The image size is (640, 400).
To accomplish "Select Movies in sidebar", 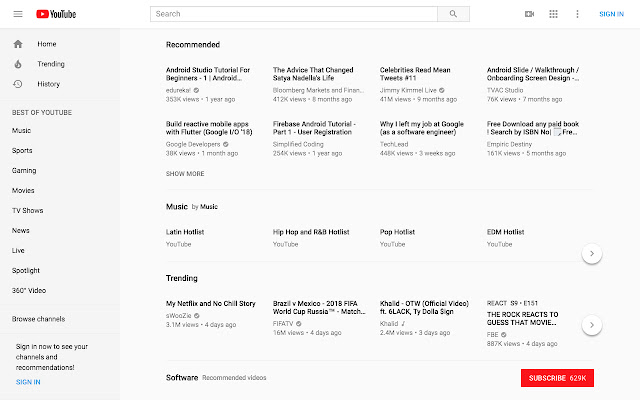I will [23, 191].
